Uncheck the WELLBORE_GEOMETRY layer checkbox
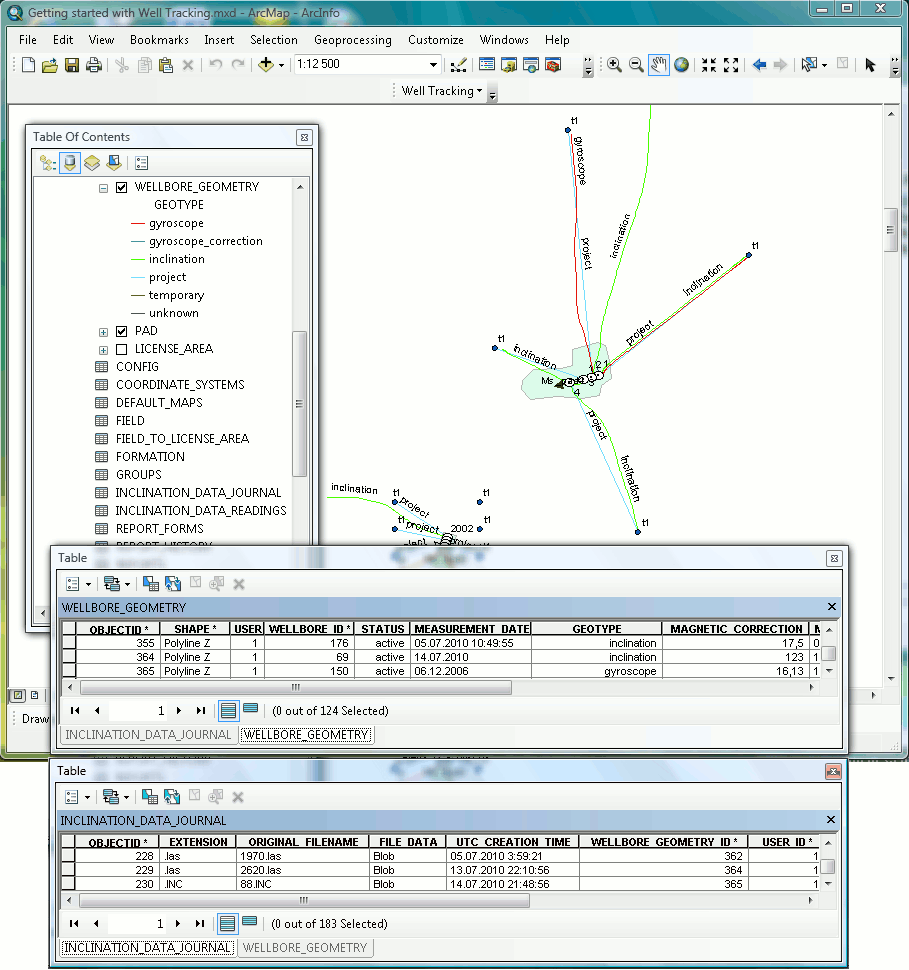The width and height of the screenshot is (909, 970). point(122,187)
